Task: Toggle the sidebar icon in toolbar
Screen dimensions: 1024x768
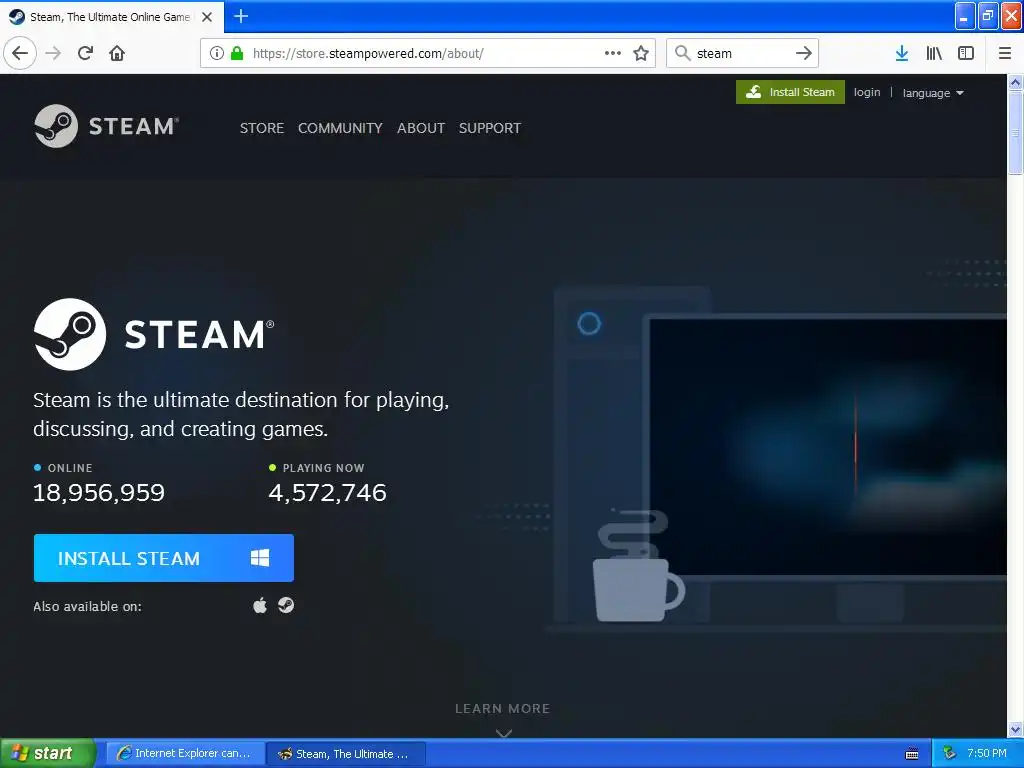Action: click(966, 53)
